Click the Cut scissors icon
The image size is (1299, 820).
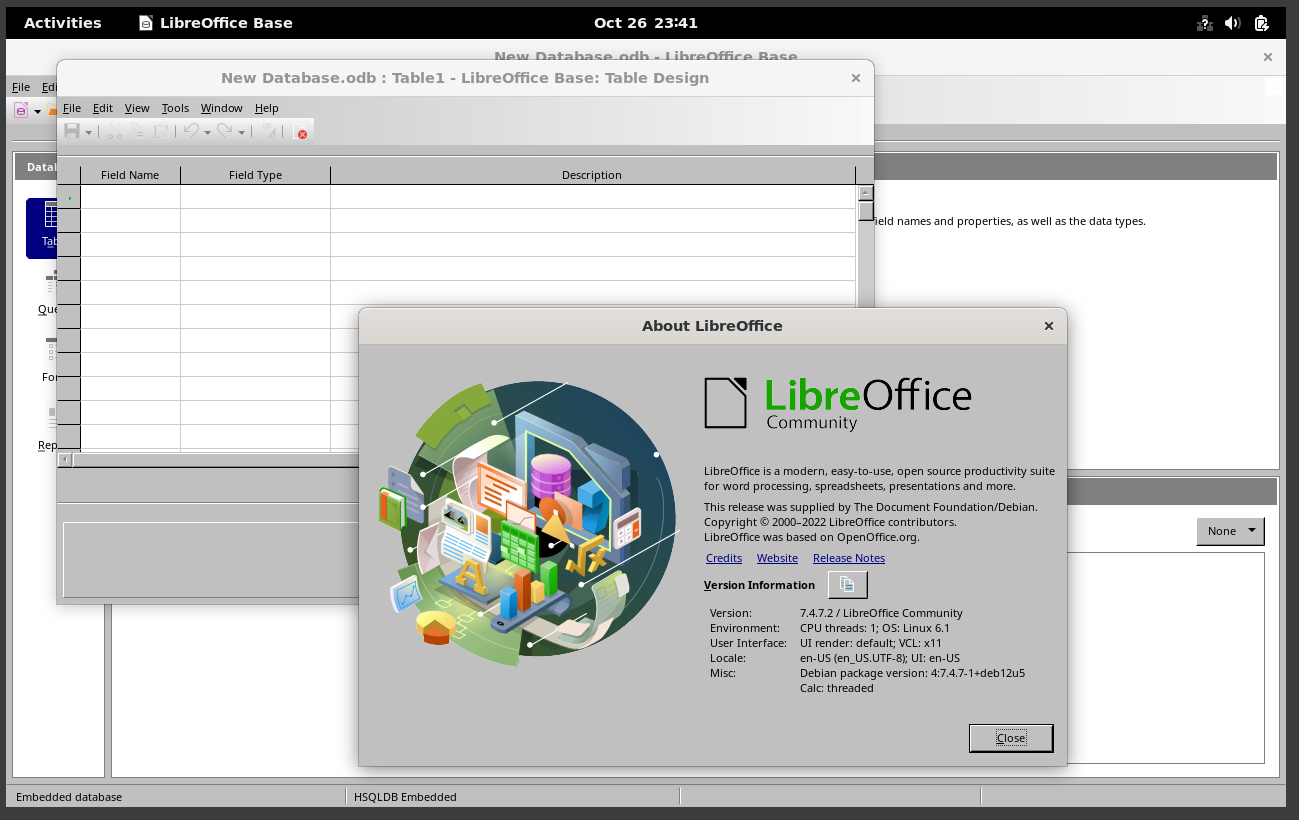click(x=114, y=131)
